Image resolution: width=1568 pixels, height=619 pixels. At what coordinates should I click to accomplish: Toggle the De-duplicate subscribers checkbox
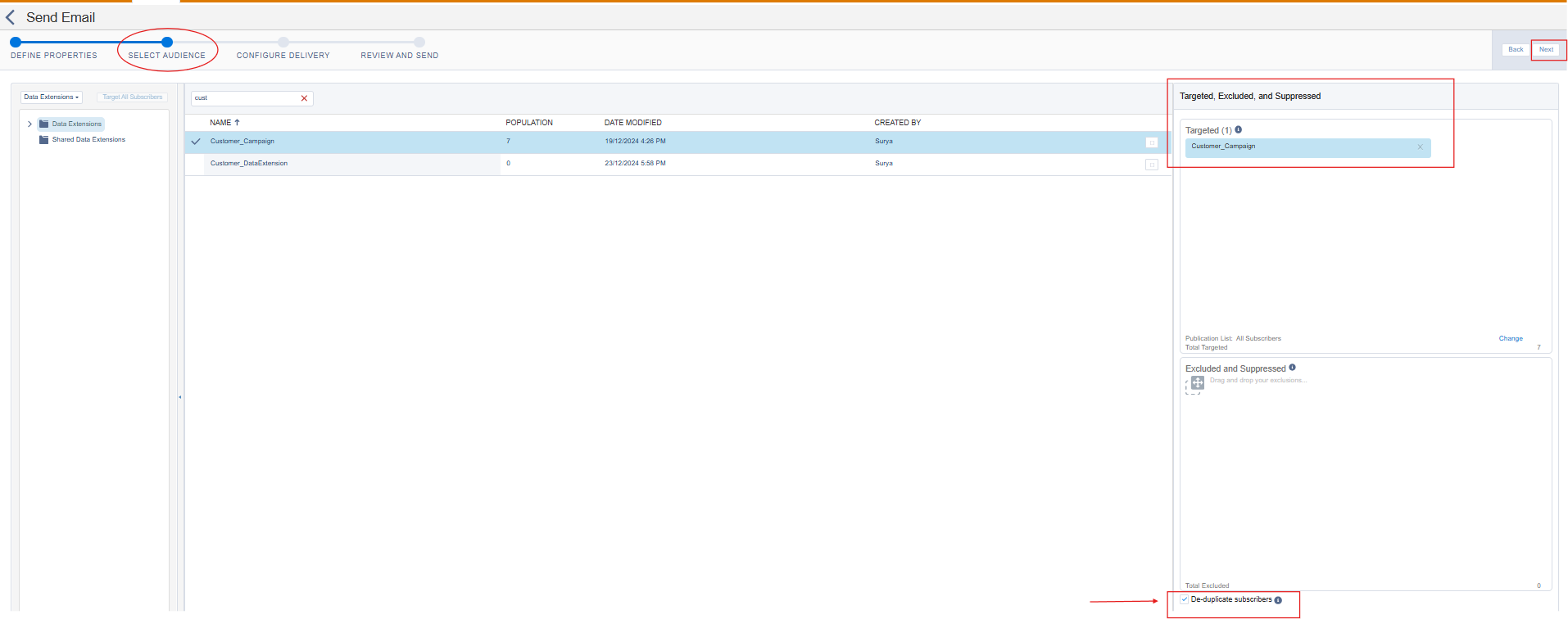click(x=1185, y=599)
